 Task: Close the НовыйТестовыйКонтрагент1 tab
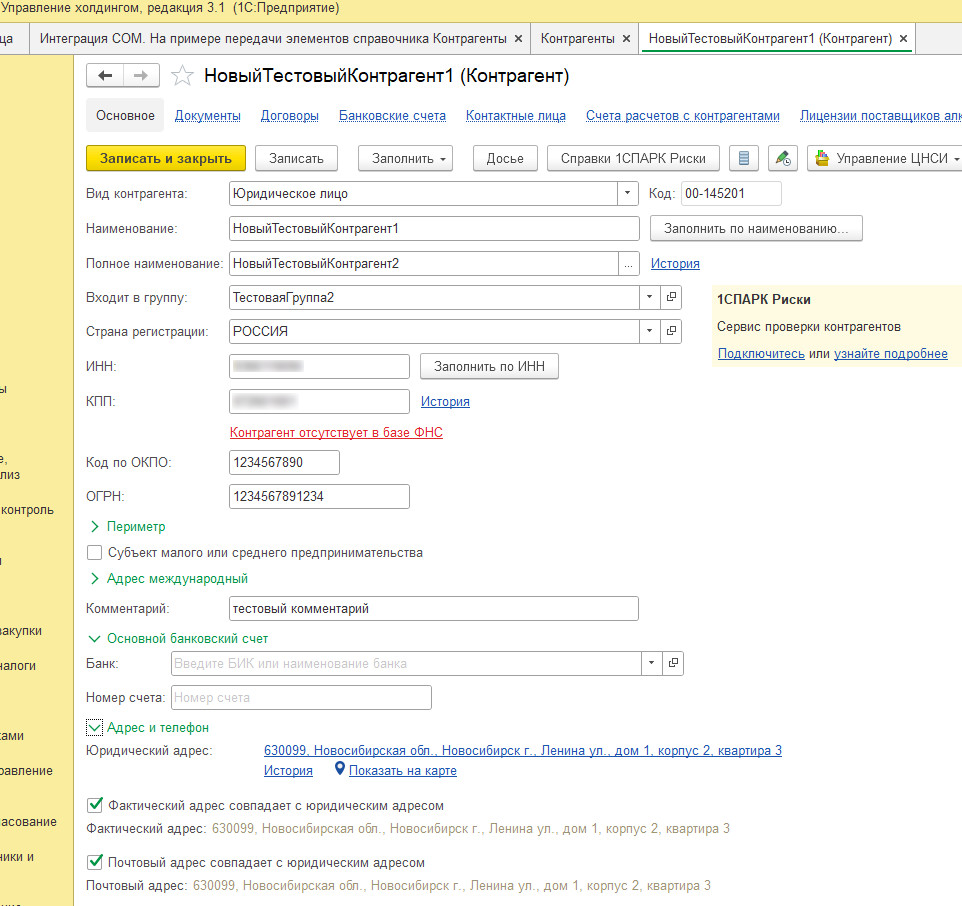pos(903,39)
